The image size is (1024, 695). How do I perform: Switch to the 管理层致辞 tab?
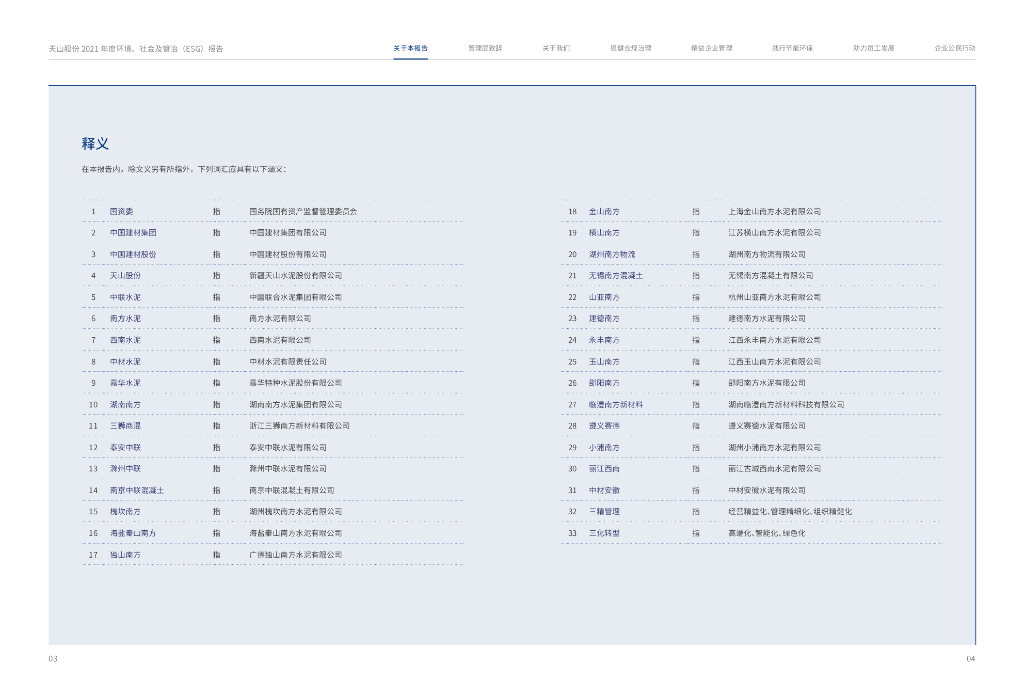pos(485,48)
